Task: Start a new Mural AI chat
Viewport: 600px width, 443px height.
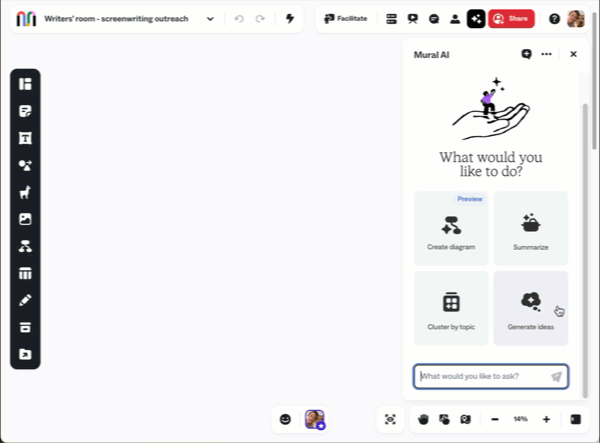Action: point(527,54)
